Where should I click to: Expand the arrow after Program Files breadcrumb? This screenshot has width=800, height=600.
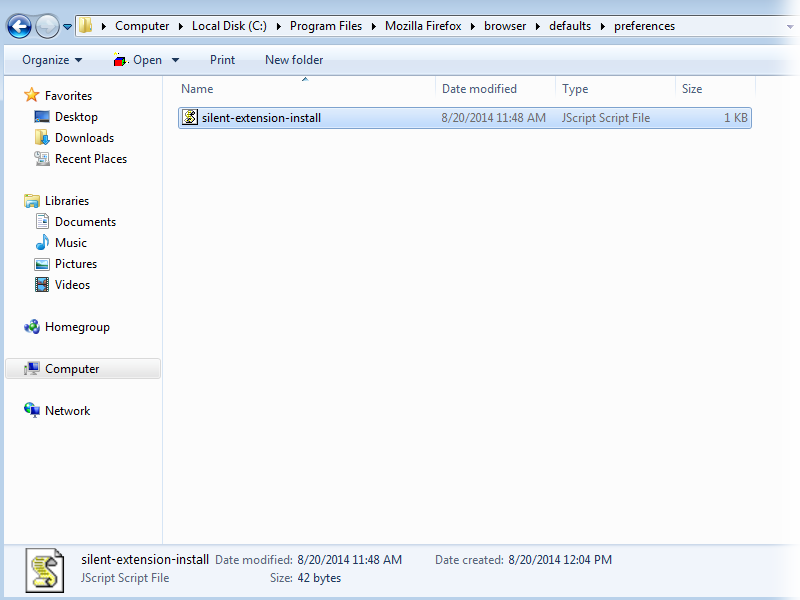373,27
